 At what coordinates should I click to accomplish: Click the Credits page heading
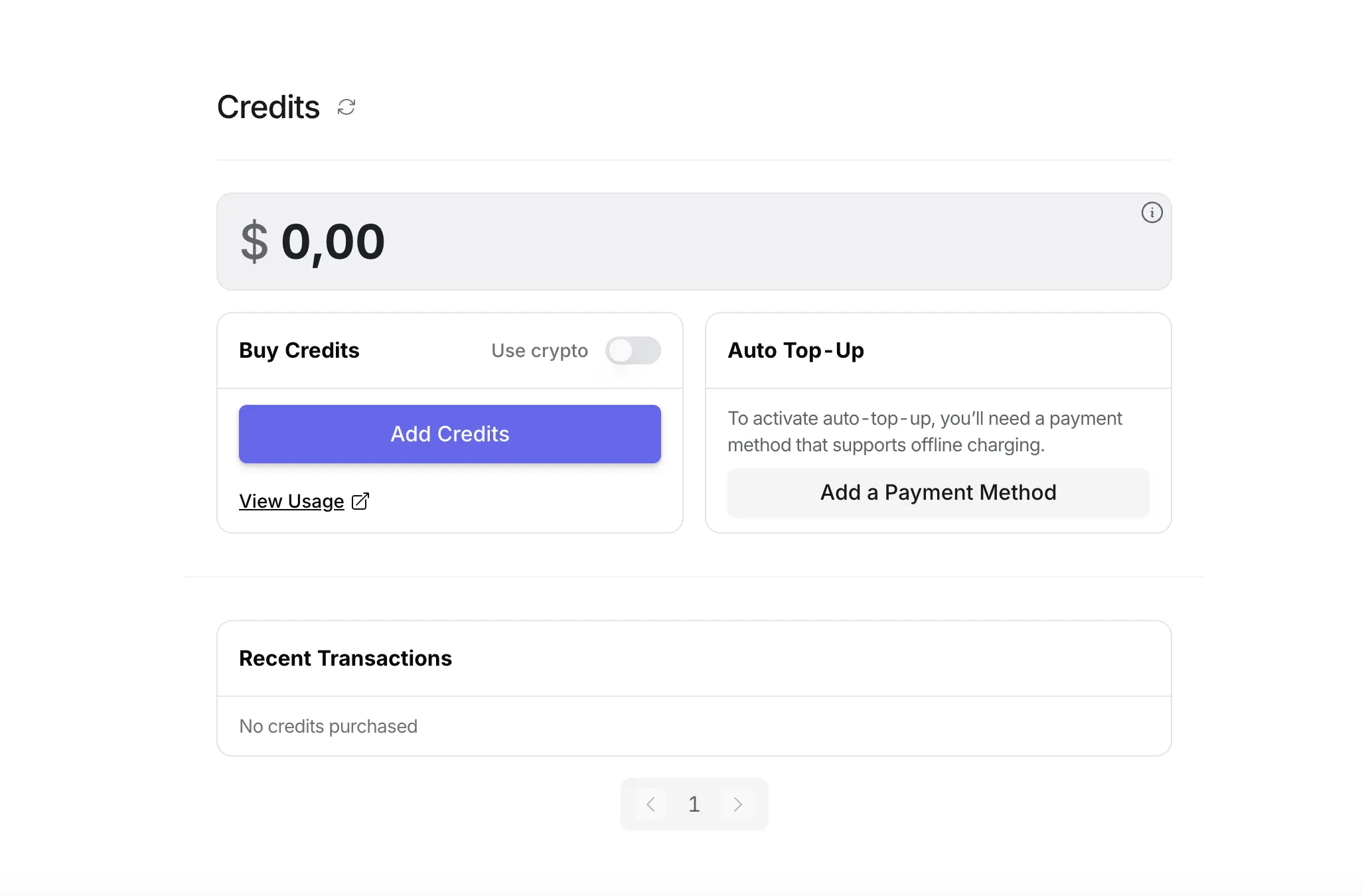pyautogui.click(x=268, y=107)
